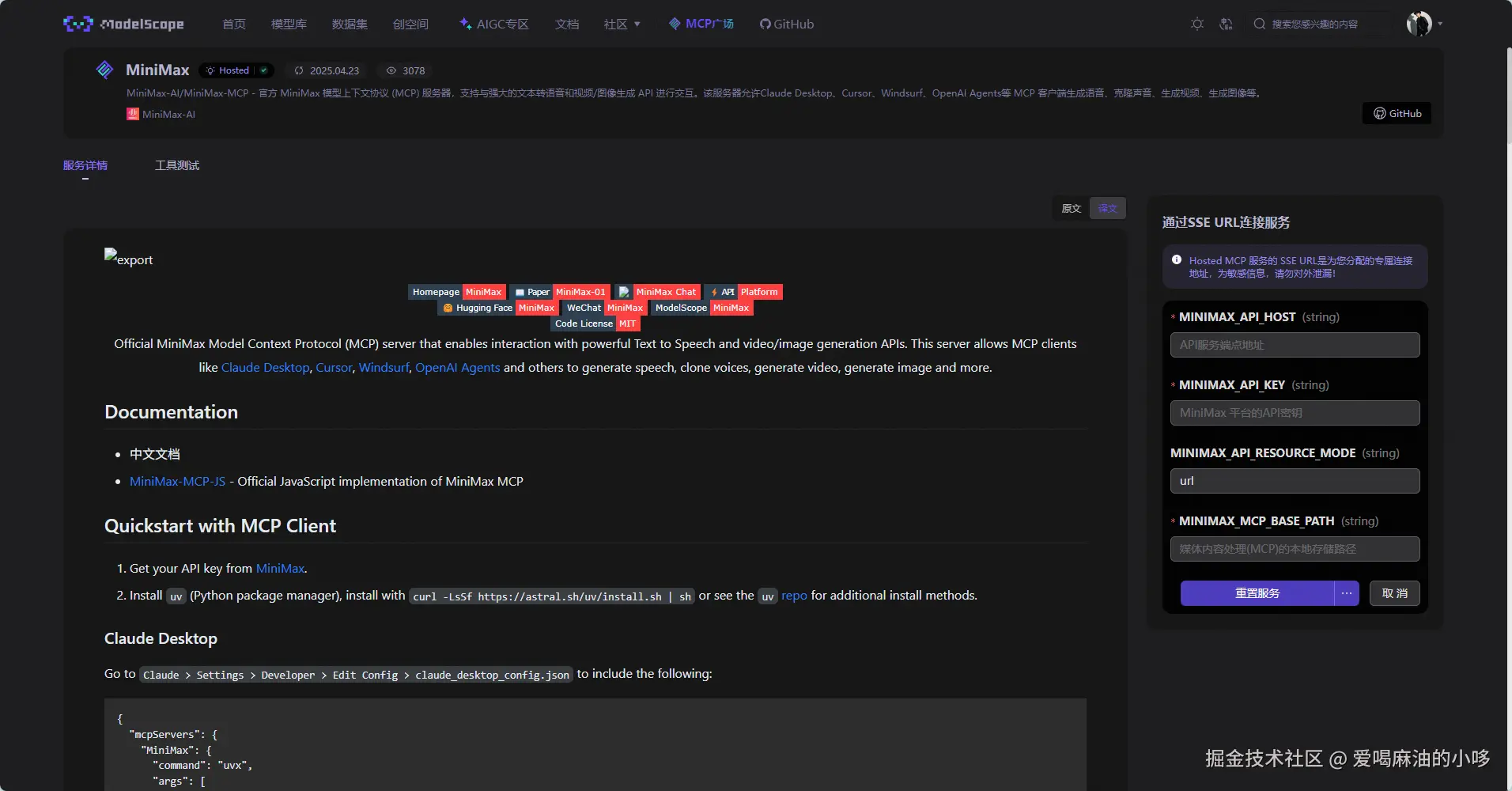Screen dimensions: 1512x791
Task: Open the 文档 menu item
Action: [567, 25]
